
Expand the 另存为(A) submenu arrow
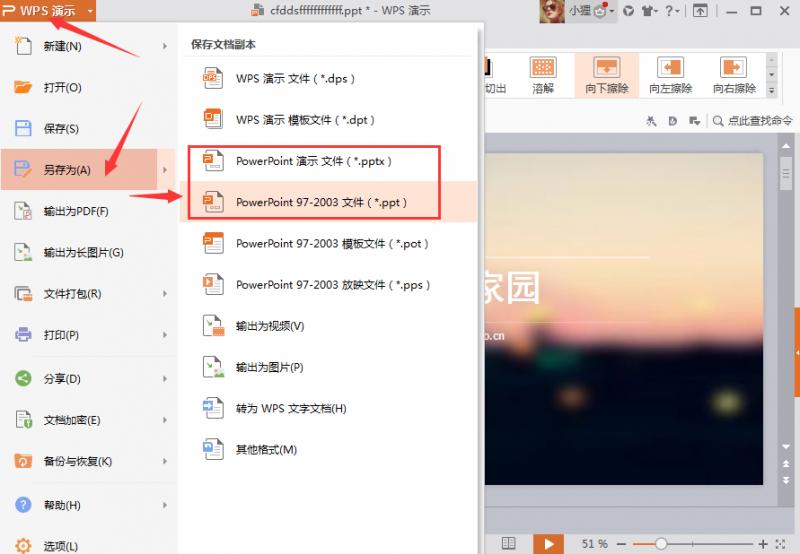tap(164, 170)
